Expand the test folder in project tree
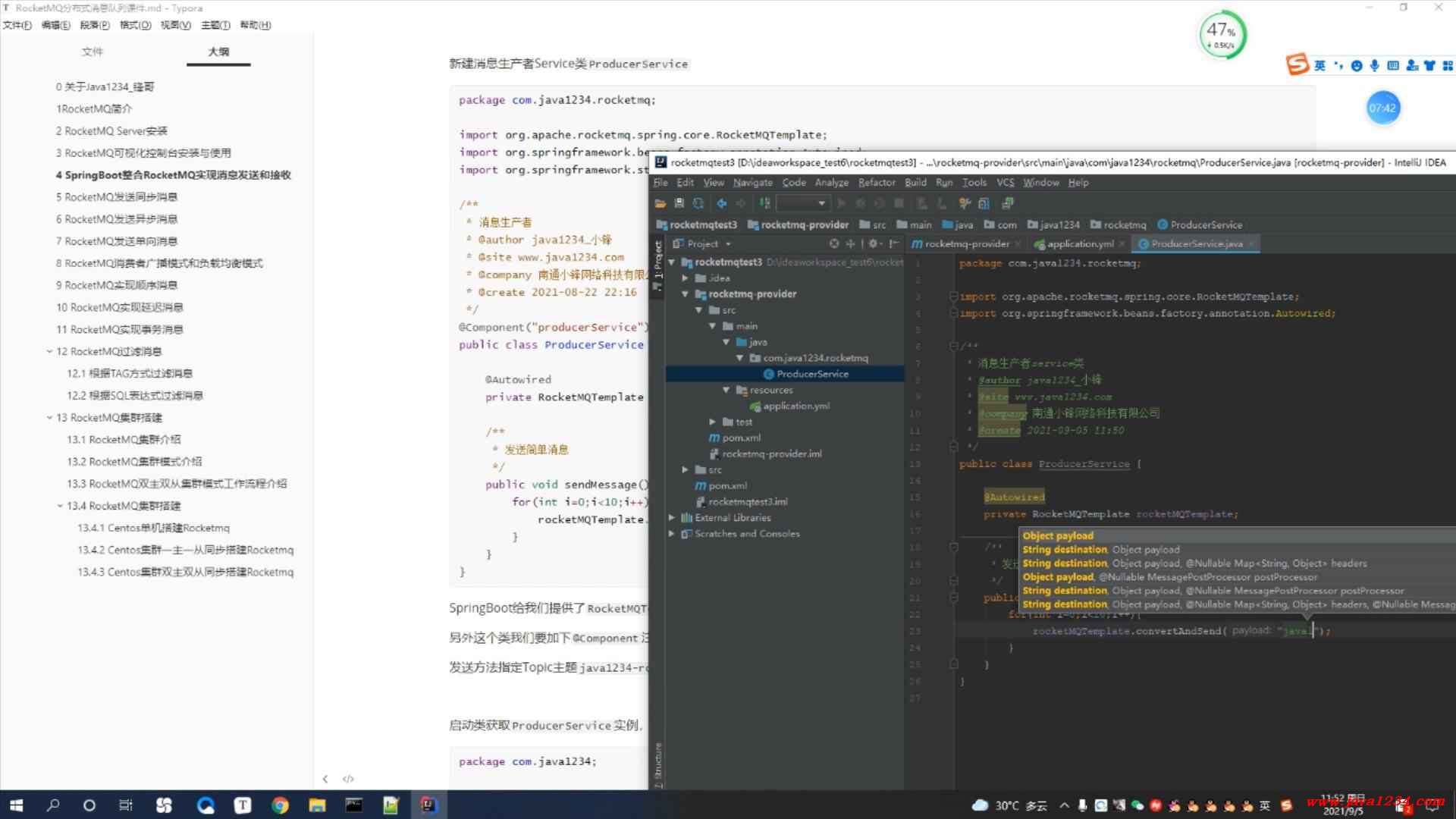 click(713, 421)
